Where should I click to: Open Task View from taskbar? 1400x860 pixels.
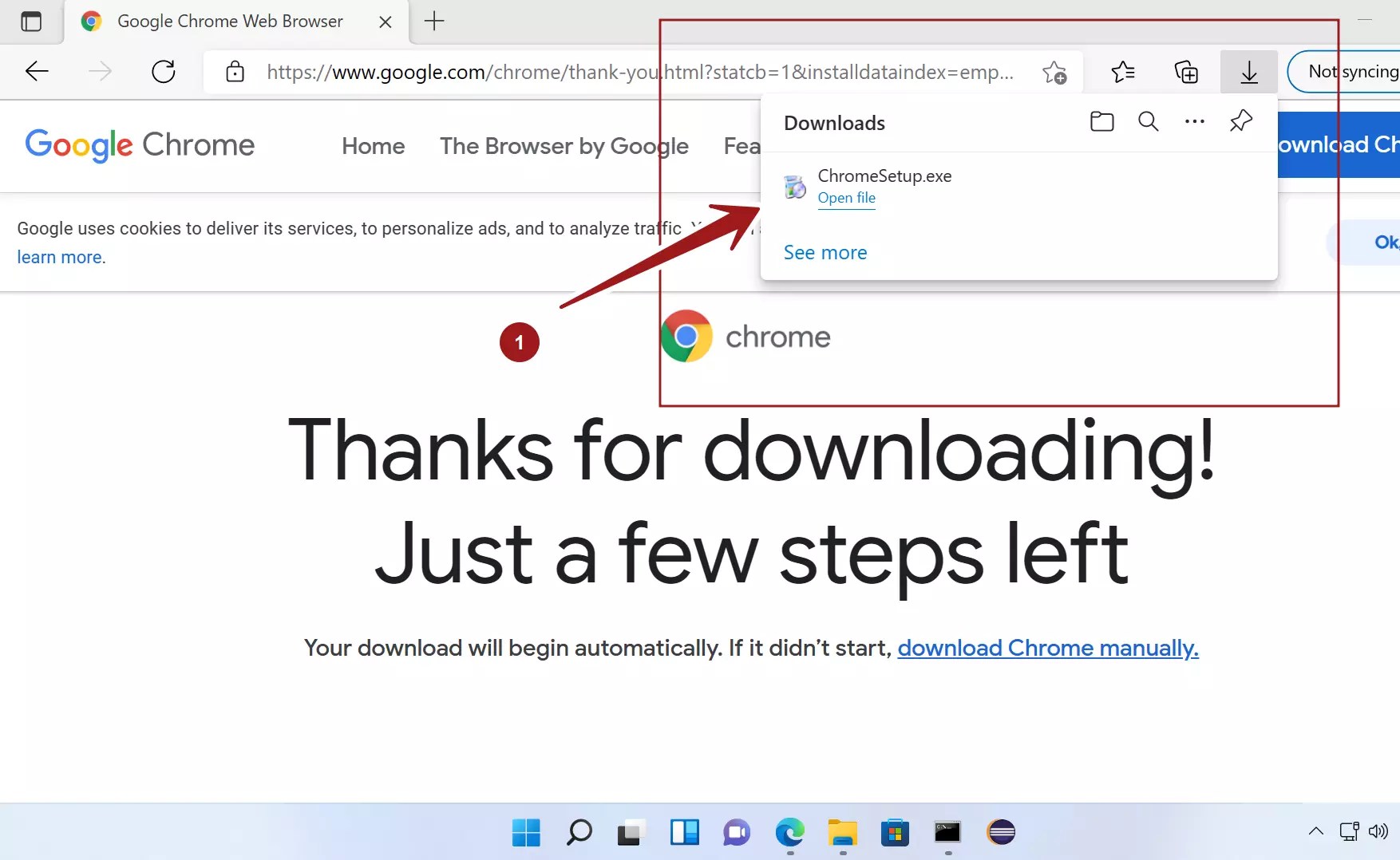point(631,832)
